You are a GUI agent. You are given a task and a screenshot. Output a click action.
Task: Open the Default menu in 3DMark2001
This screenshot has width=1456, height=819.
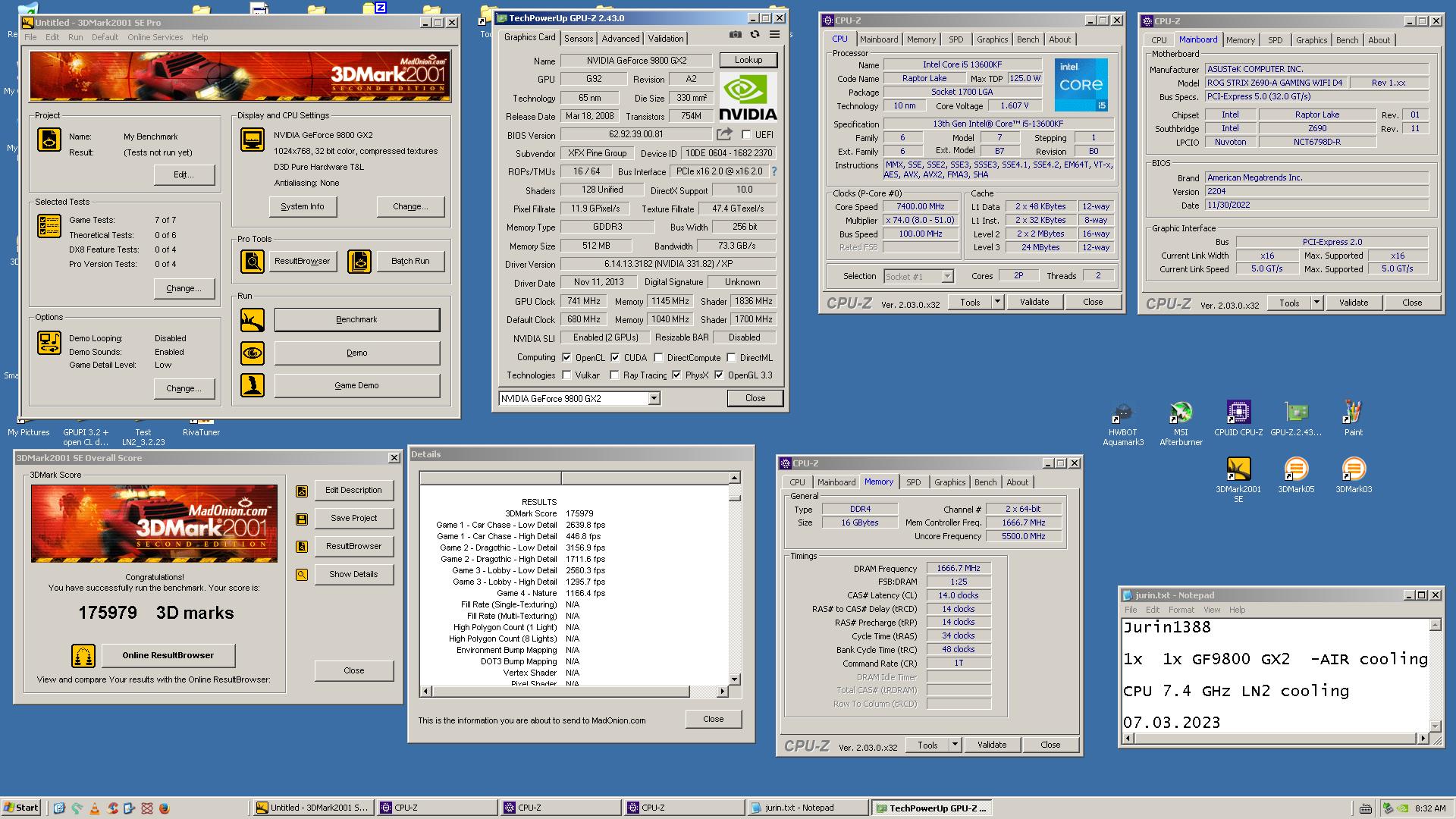tap(105, 37)
